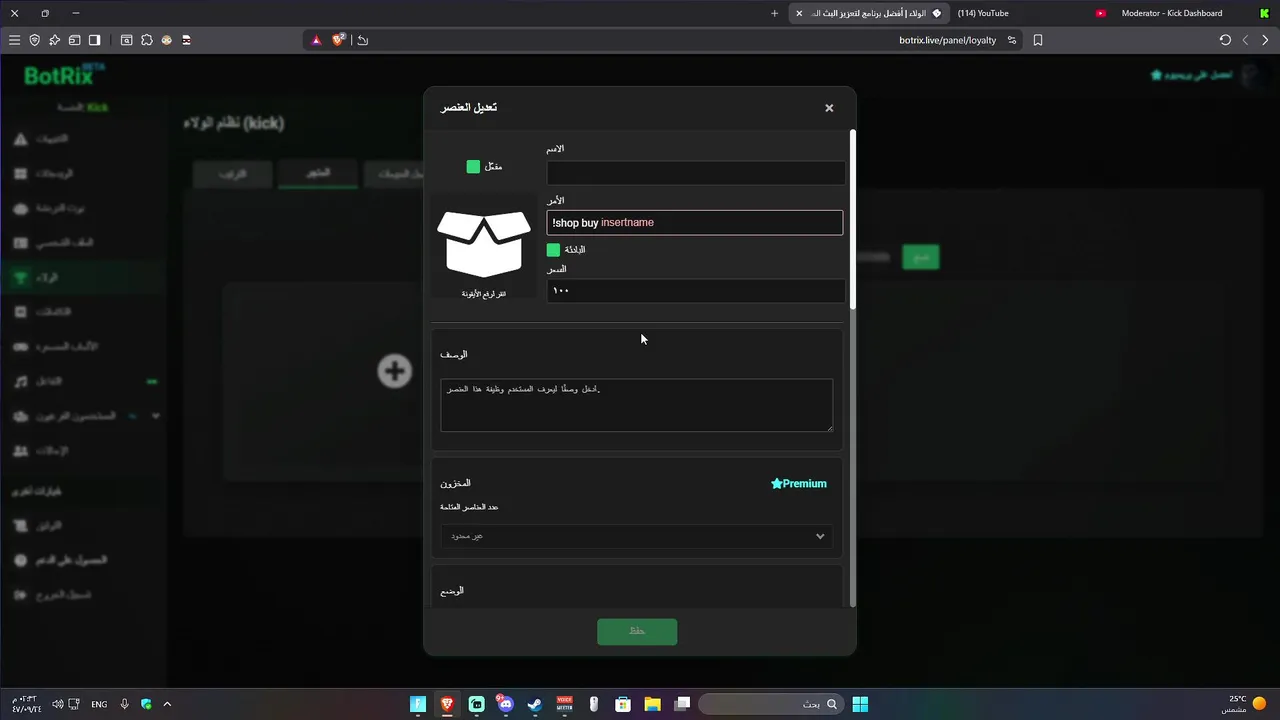Open the weather widget showing 25°C

[x=1245, y=704]
